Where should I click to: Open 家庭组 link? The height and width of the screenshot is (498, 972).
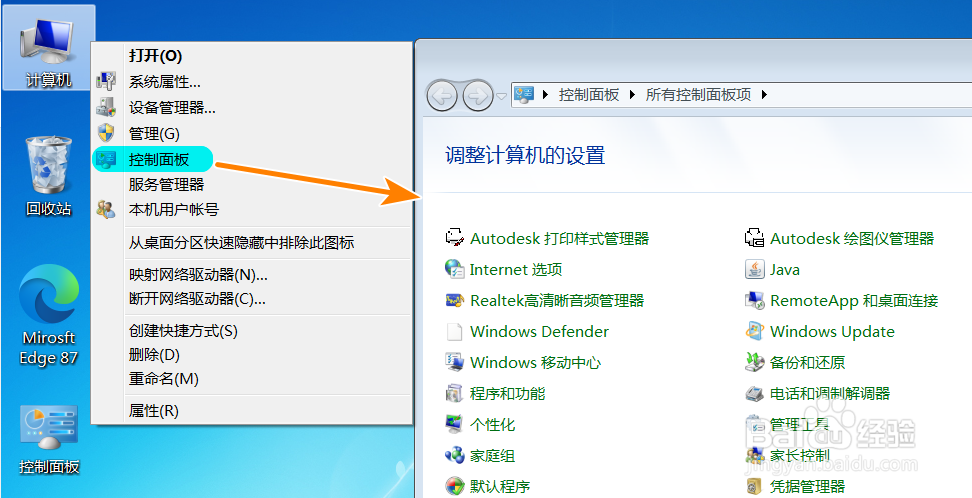[492, 455]
